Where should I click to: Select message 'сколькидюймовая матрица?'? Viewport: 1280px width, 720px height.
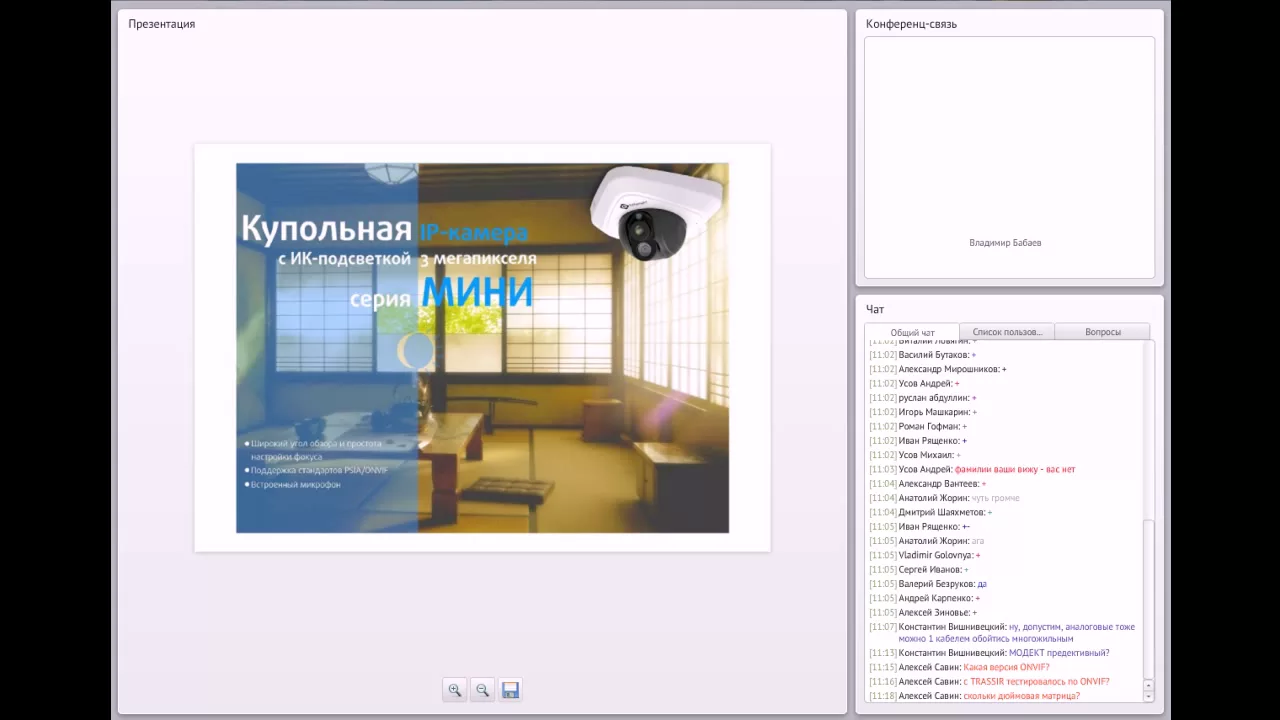pyautogui.click(x=1021, y=696)
